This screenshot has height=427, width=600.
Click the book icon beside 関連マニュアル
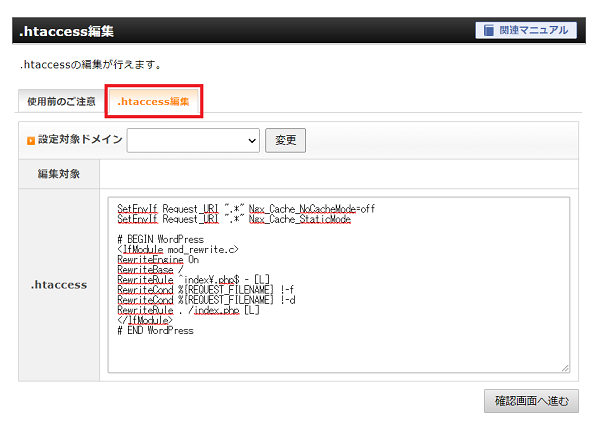[489, 30]
